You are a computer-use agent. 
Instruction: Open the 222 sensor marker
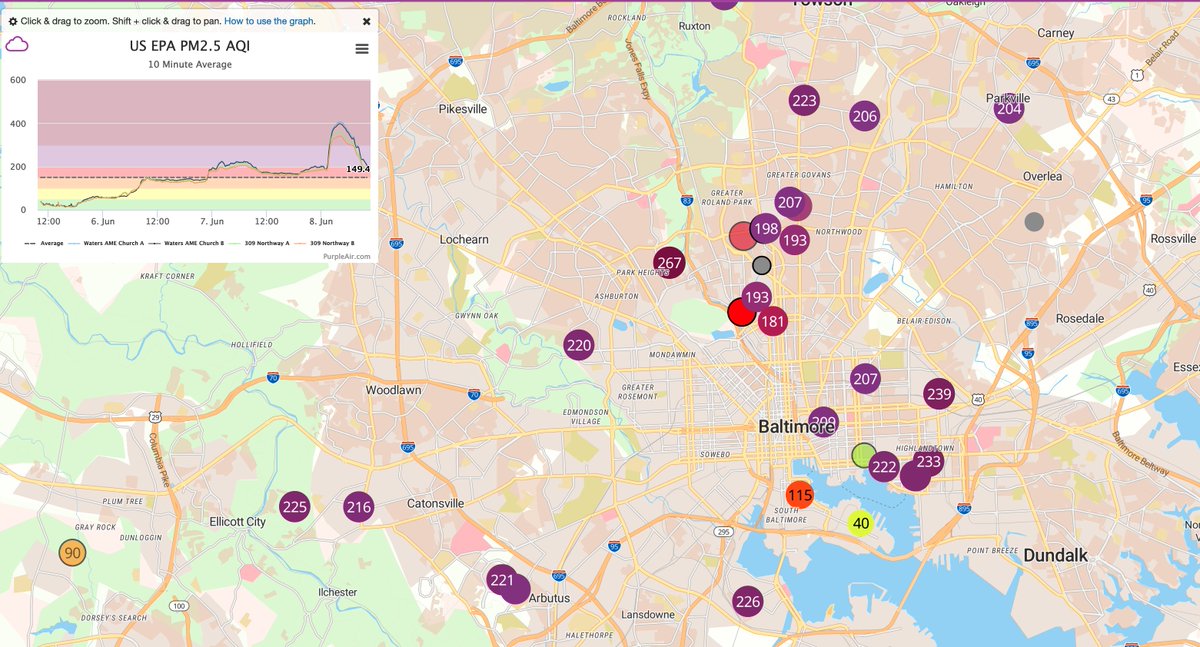click(x=884, y=467)
